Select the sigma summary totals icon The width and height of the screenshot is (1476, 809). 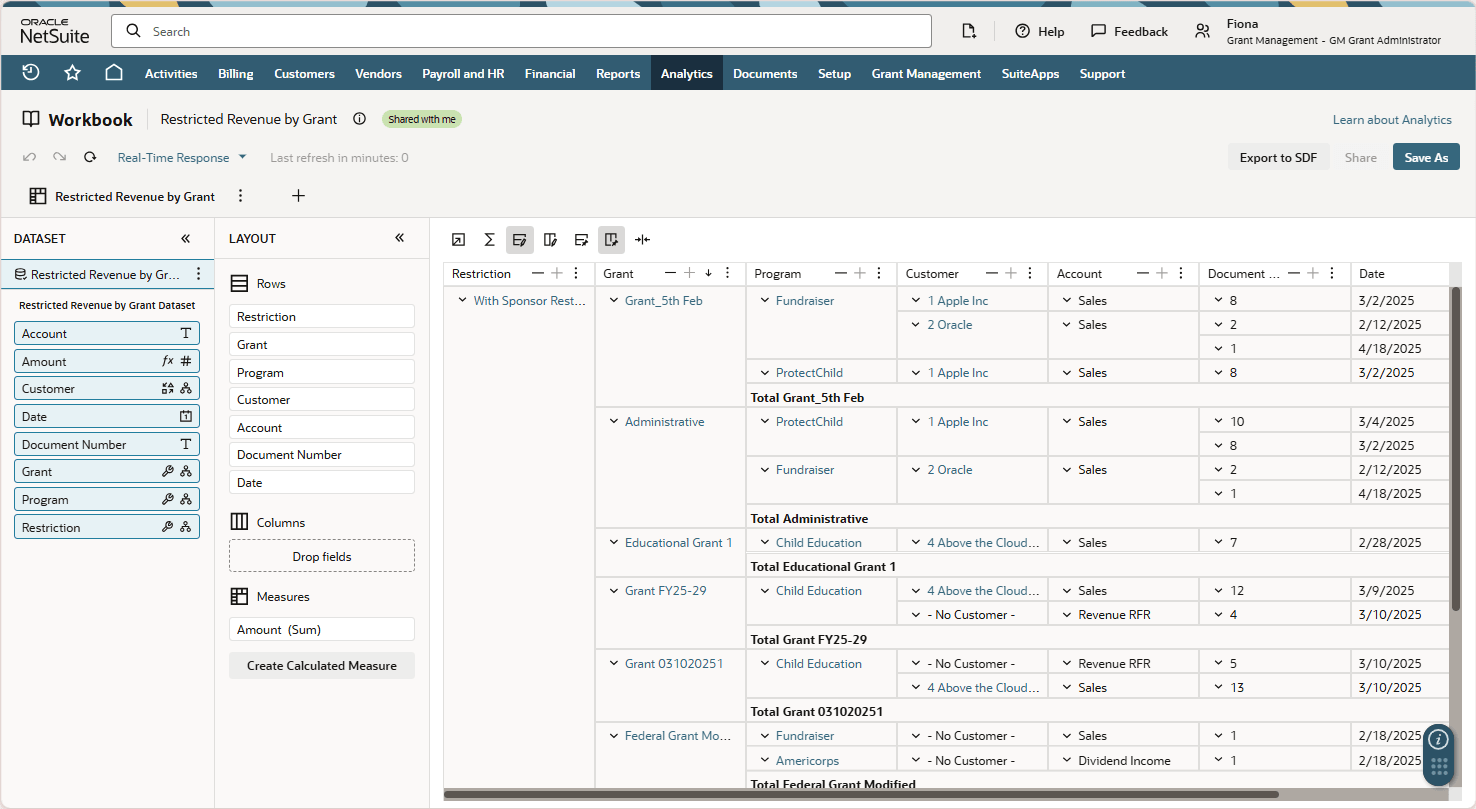(x=489, y=239)
